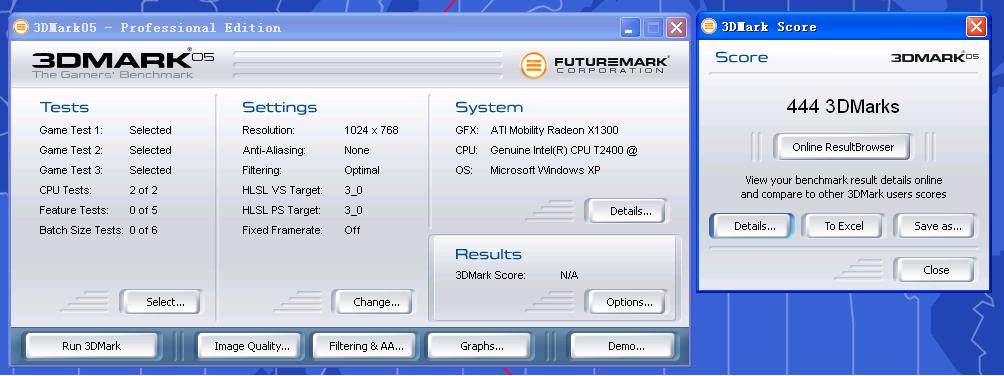Click Filtering 'Optimal' value

click(x=362, y=170)
